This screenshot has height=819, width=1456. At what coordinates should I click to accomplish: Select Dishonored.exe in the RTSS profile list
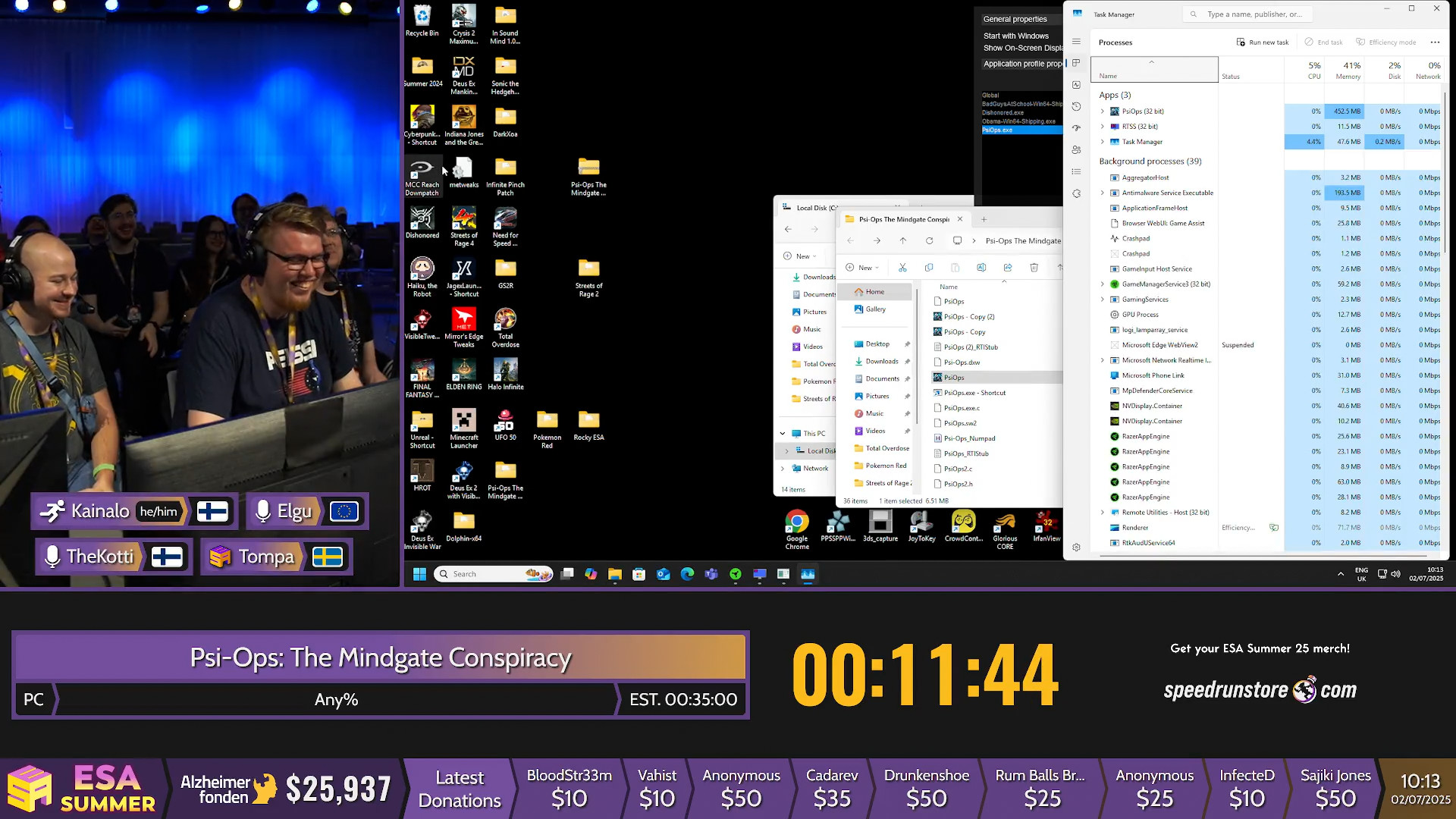tap(1003, 112)
